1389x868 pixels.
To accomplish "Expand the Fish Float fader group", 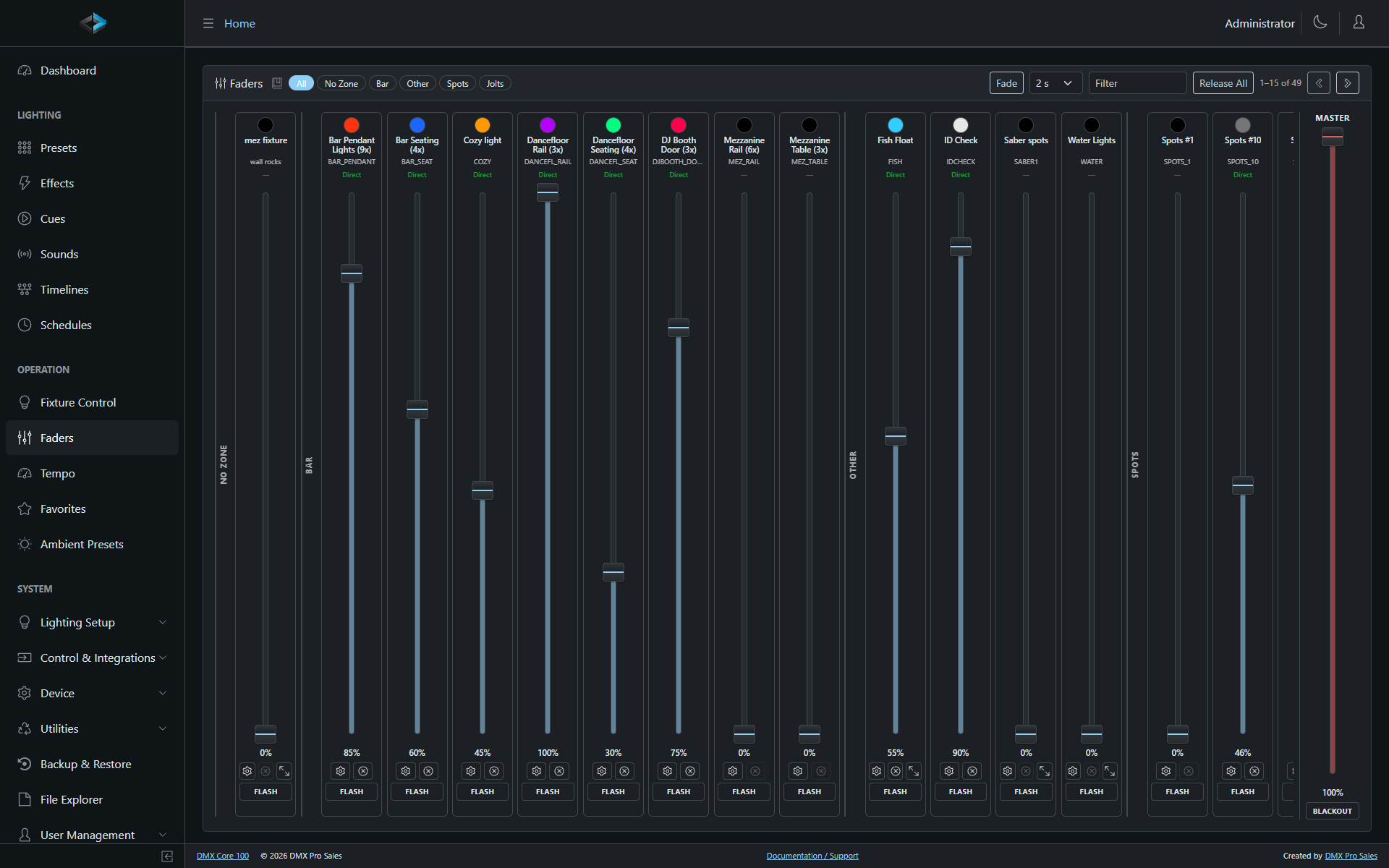I will pos(914,771).
